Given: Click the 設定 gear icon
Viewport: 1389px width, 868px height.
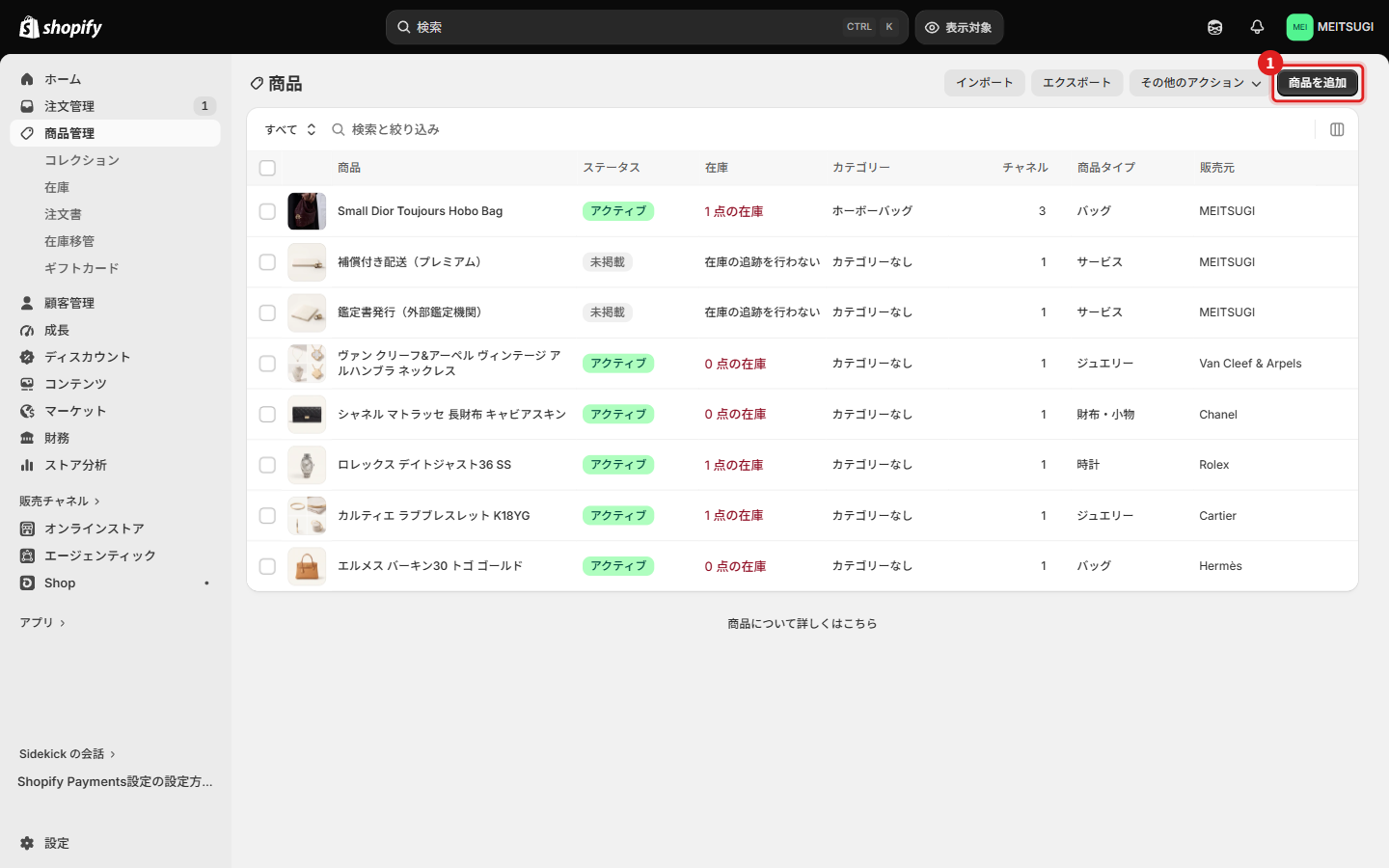Looking at the screenshot, I should [x=27, y=843].
